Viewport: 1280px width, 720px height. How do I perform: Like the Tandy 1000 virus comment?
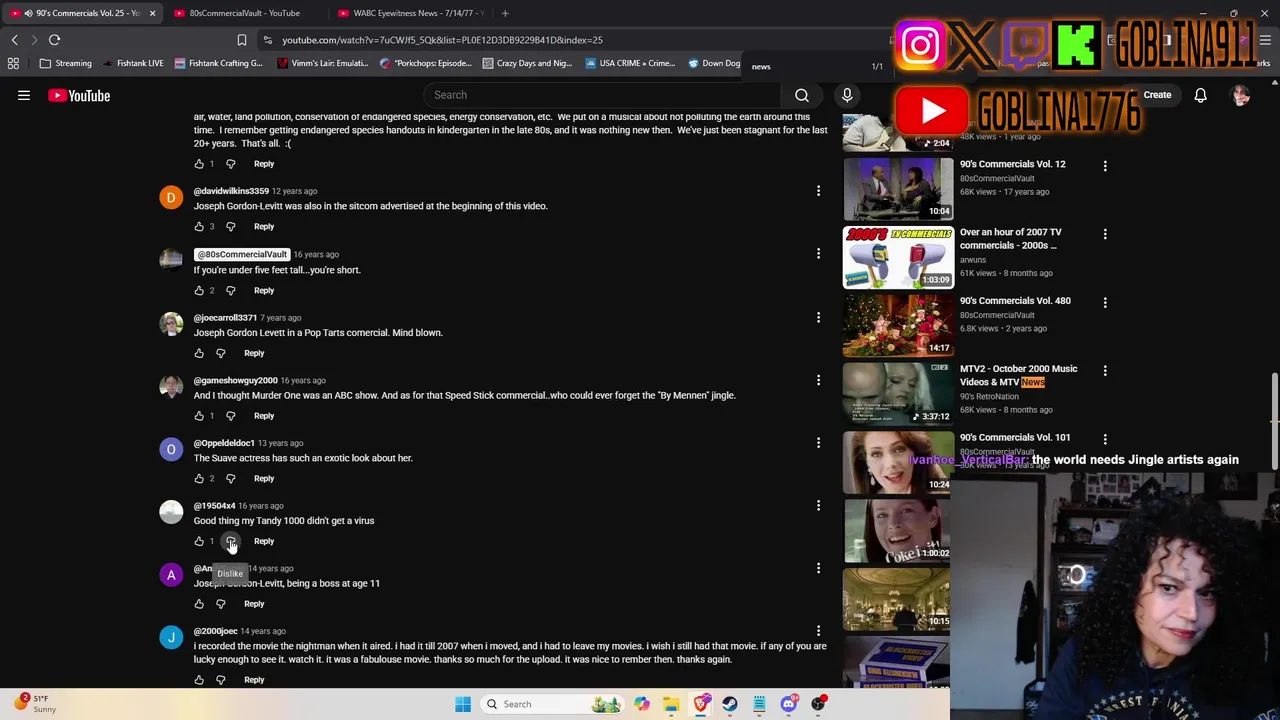199,541
